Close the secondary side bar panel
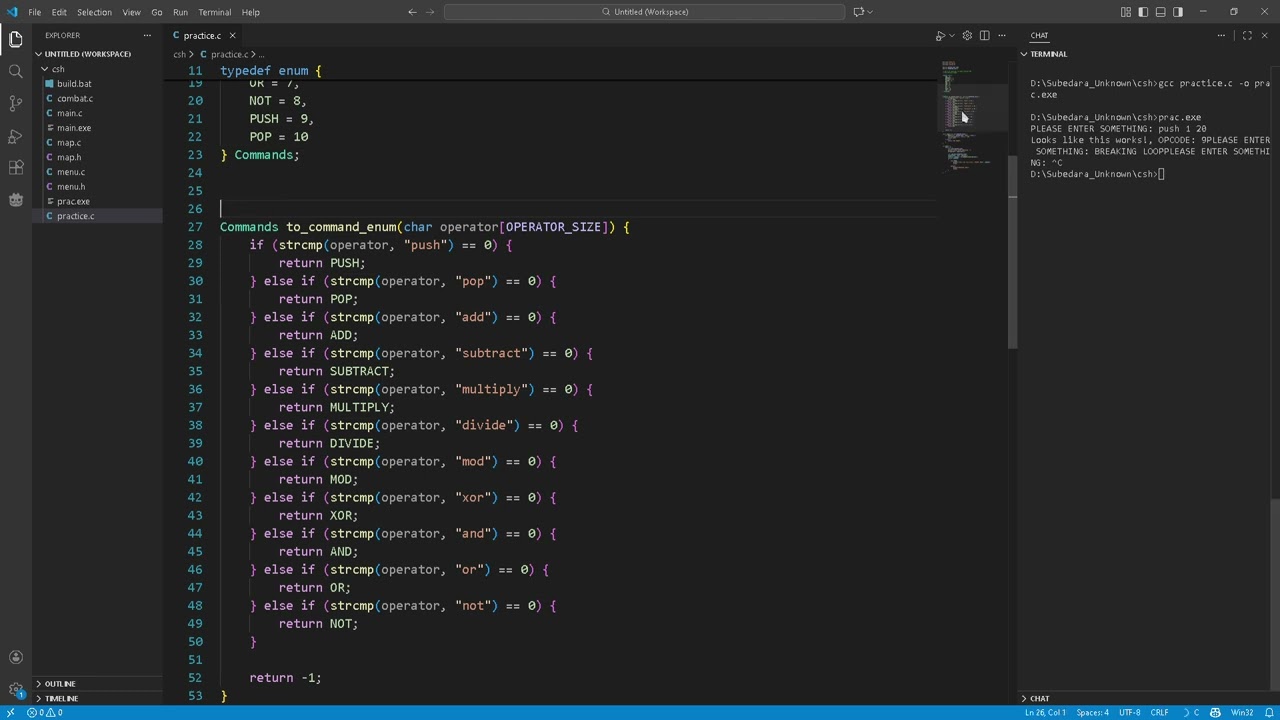This screenshot has height=720, width=1280. 1264,36
